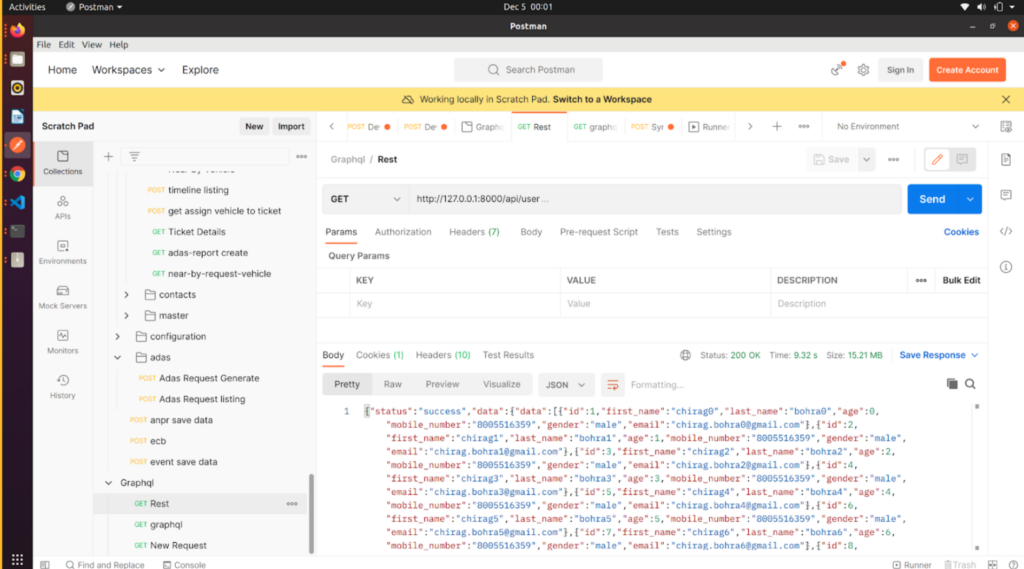This screenshot has width=1024, height=569.
Task: Open options for the Rest request row
Action: point(292,504)
